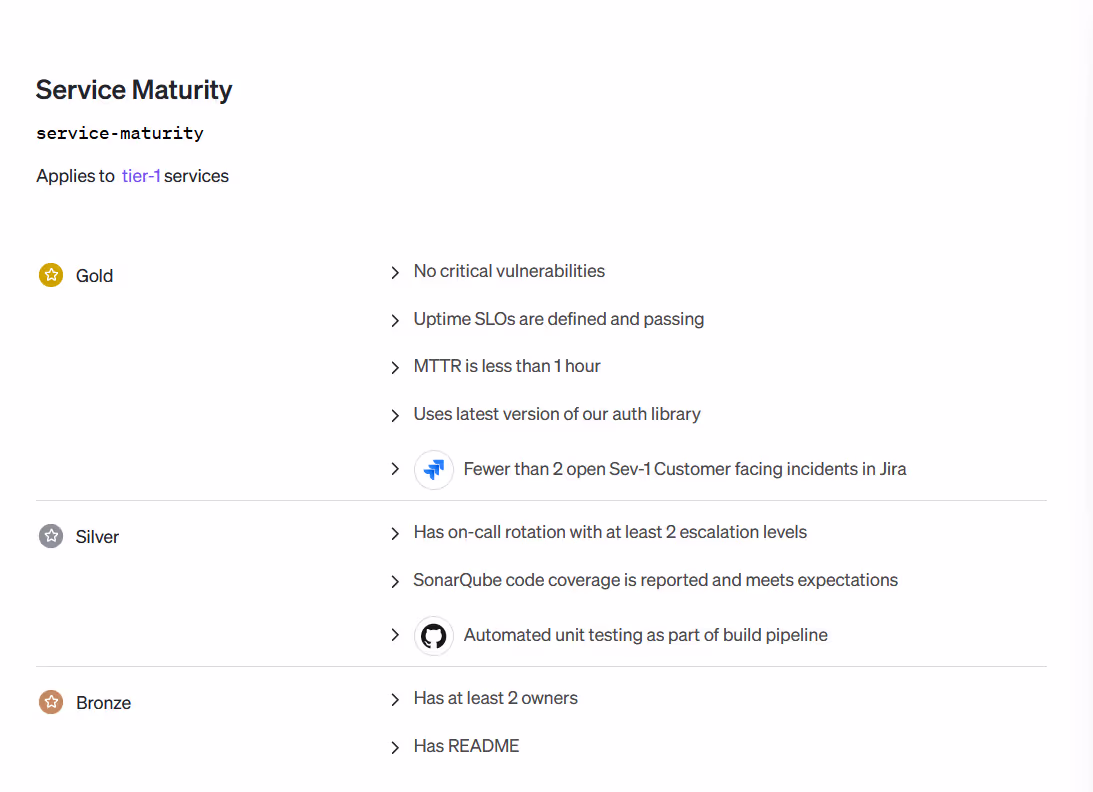Click the Jira icon beside Sev-1 incidents rule
This screenshot has width=1093, height=792.
(434, 469)
